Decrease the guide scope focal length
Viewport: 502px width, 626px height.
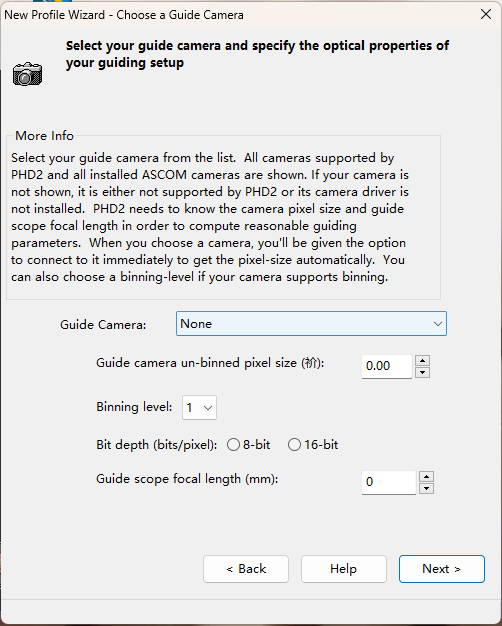coord(427,488)
